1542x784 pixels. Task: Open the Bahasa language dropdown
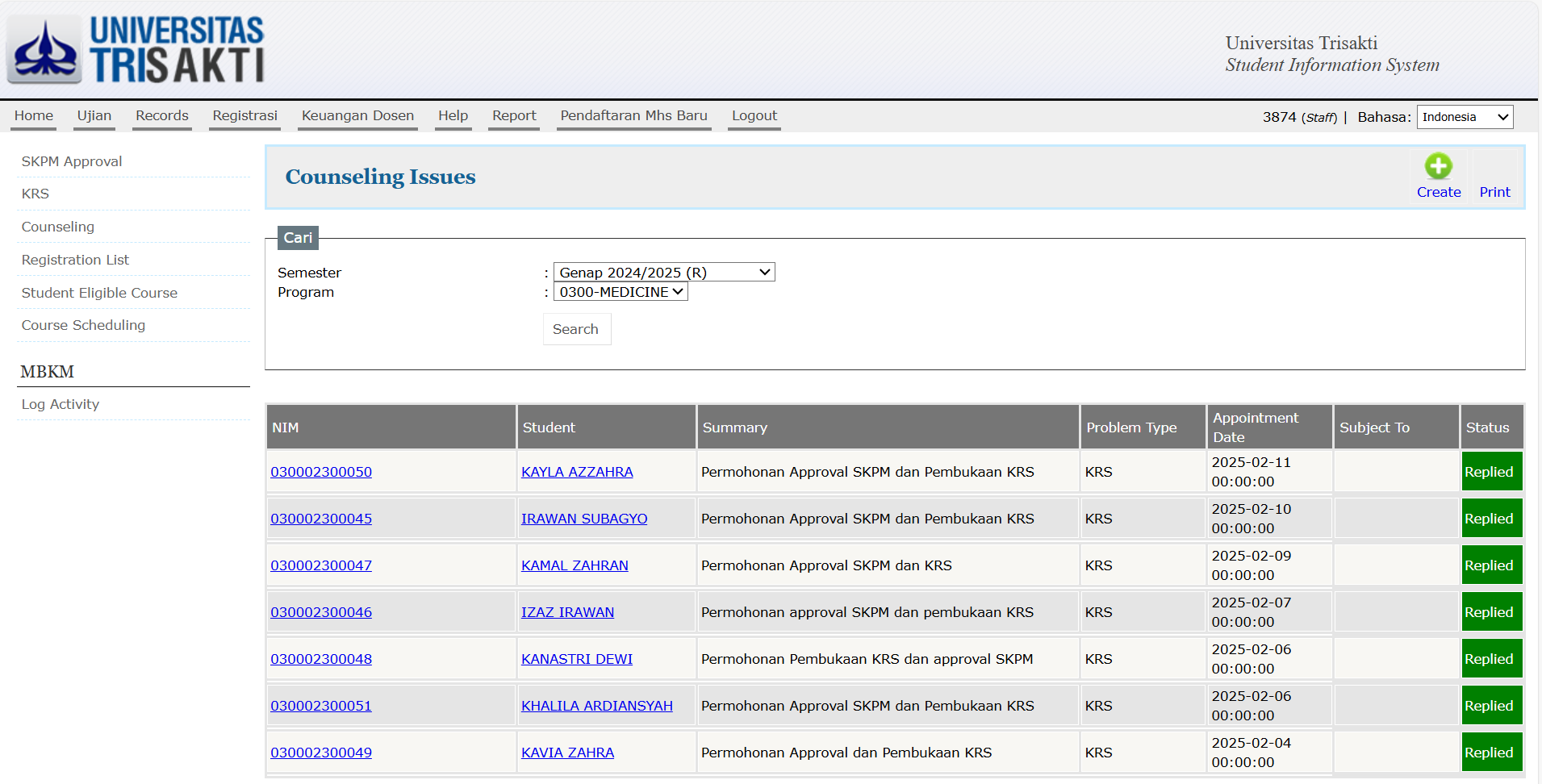tap(1465, 117)
